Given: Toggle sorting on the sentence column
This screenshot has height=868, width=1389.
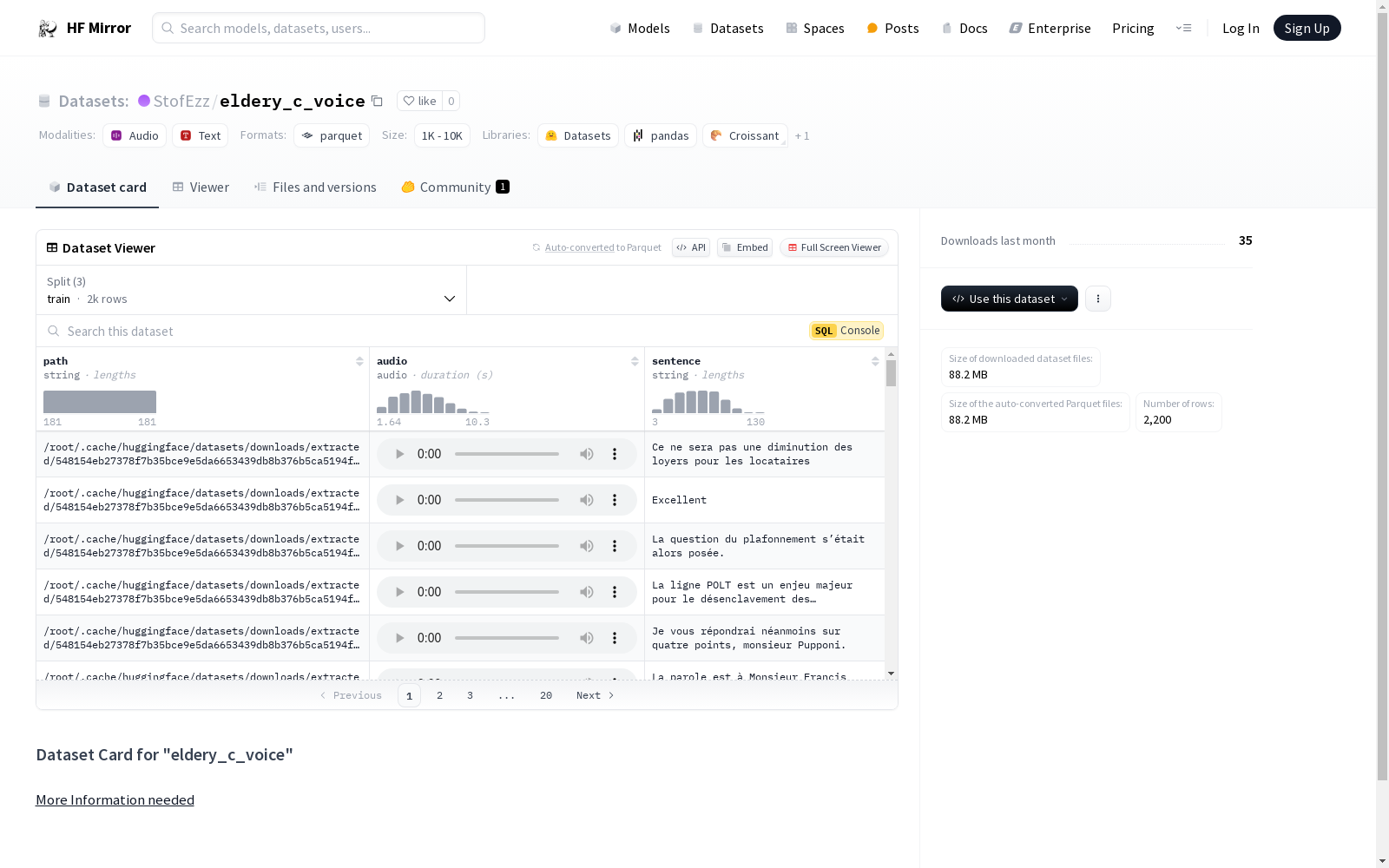Looking at the screenshot, I should [x=875, y=361].
